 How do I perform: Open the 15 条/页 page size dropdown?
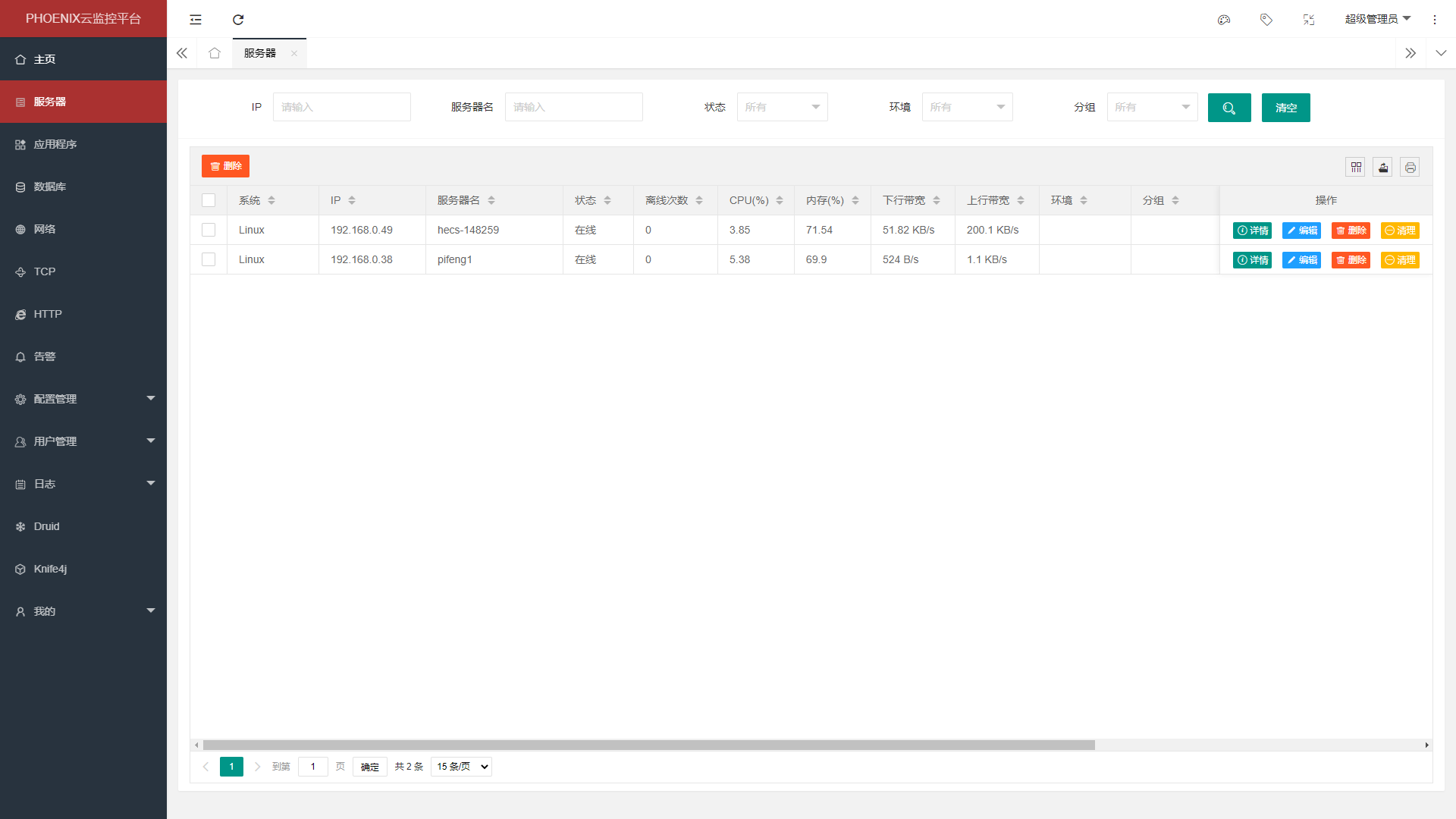point(461,767)
